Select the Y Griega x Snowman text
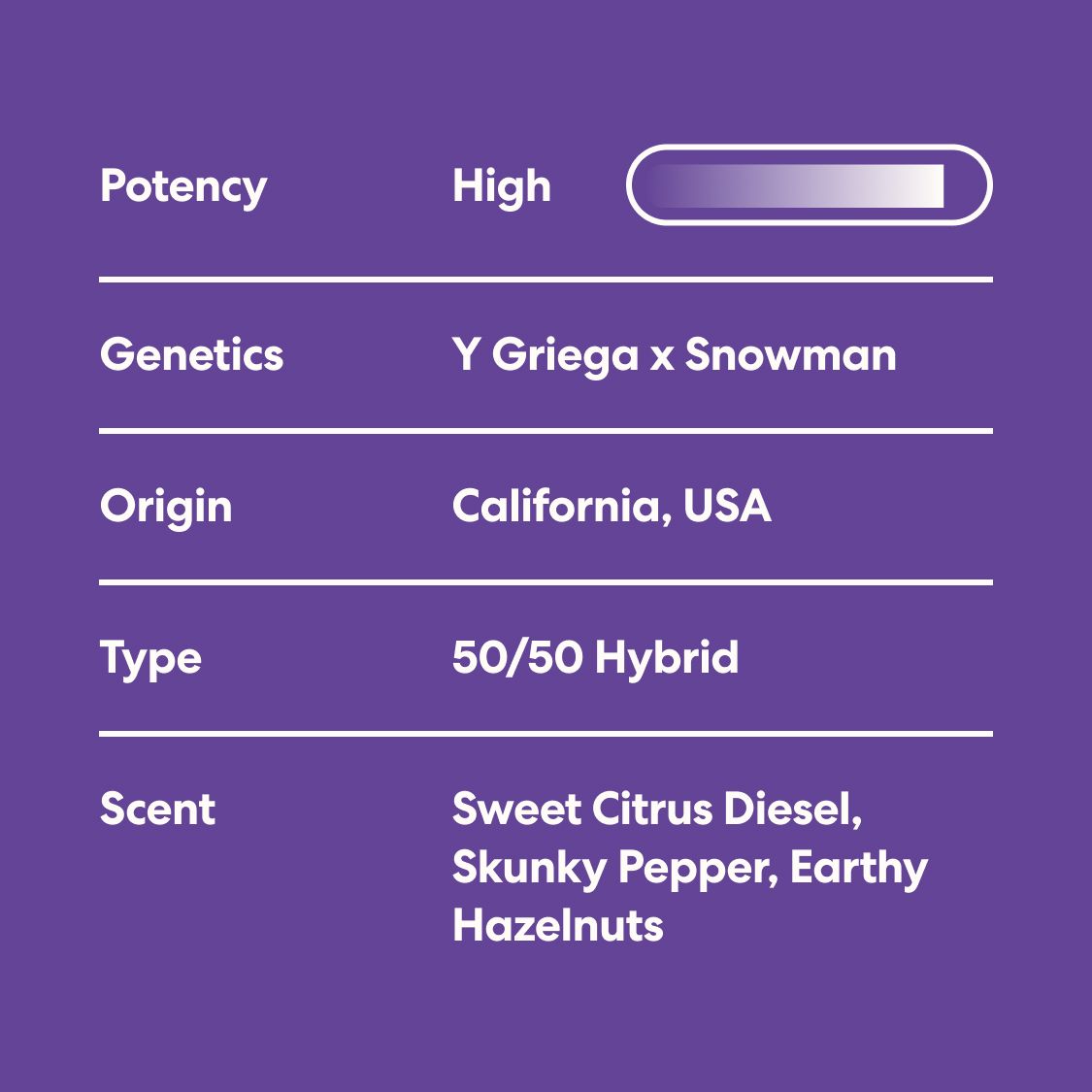1092x1092 pixels. tap(675, 355)
